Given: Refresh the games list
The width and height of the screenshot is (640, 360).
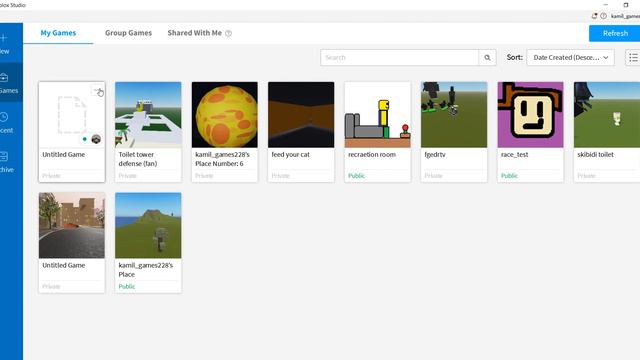Looking at the screenshot, I should point(615,33).
